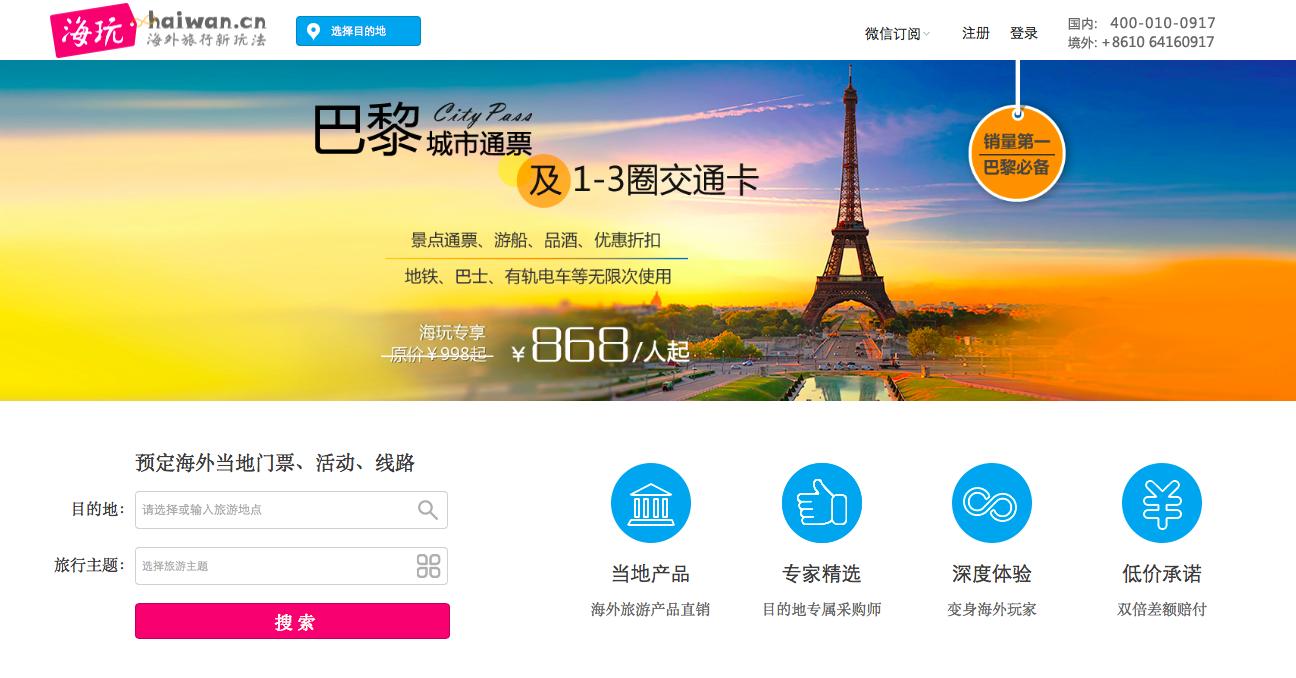This screenshot has height=678, width=1296.
Task: Expand the 微信订阅 dropdown menu
Action: tap(897, 34)
